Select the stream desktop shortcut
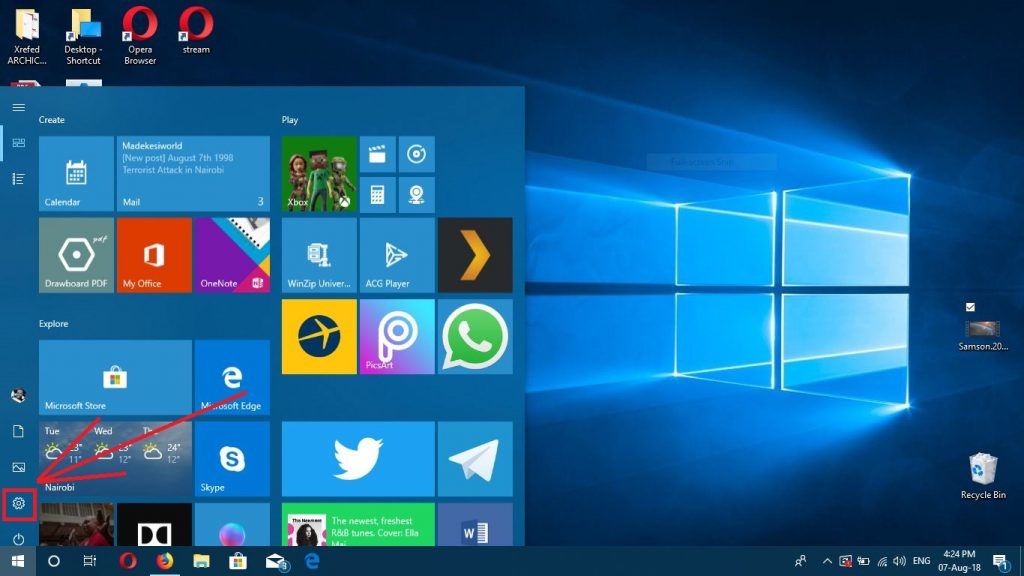The image size is (1024, 576). pyautogui.click(x=196, y=31)
